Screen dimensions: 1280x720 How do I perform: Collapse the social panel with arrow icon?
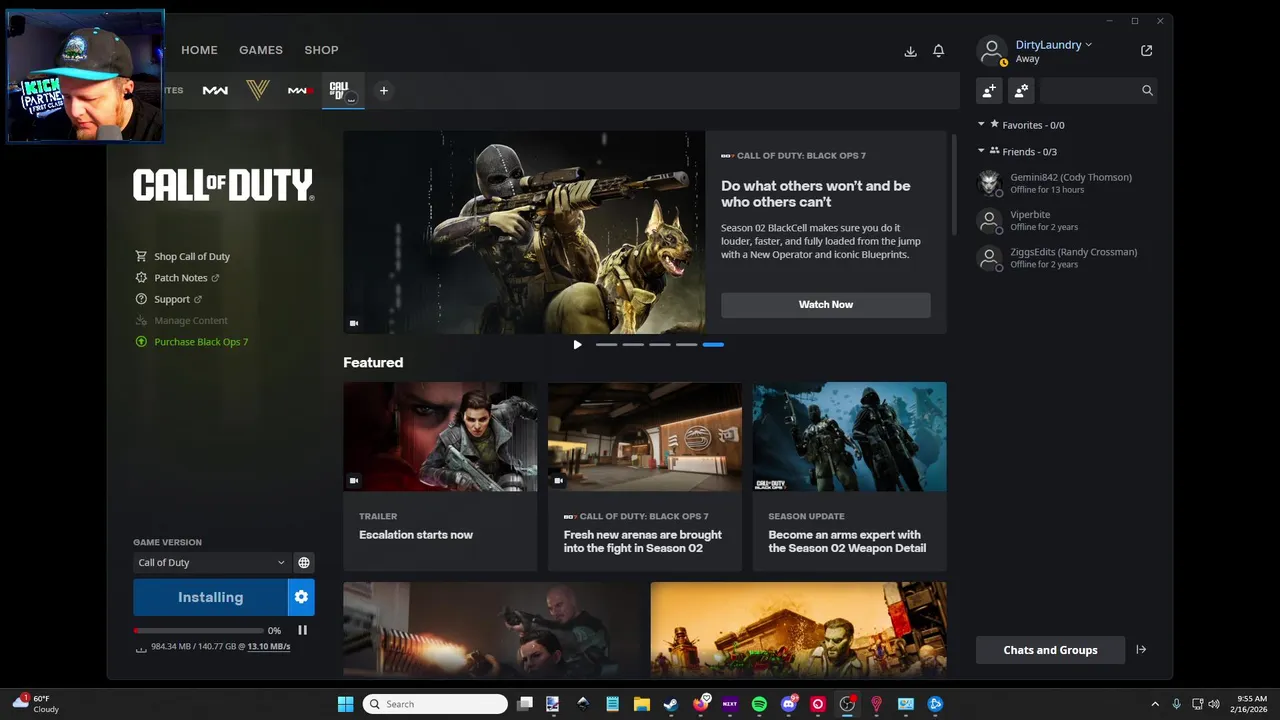pyautogui.click(x=1141, y=650)
